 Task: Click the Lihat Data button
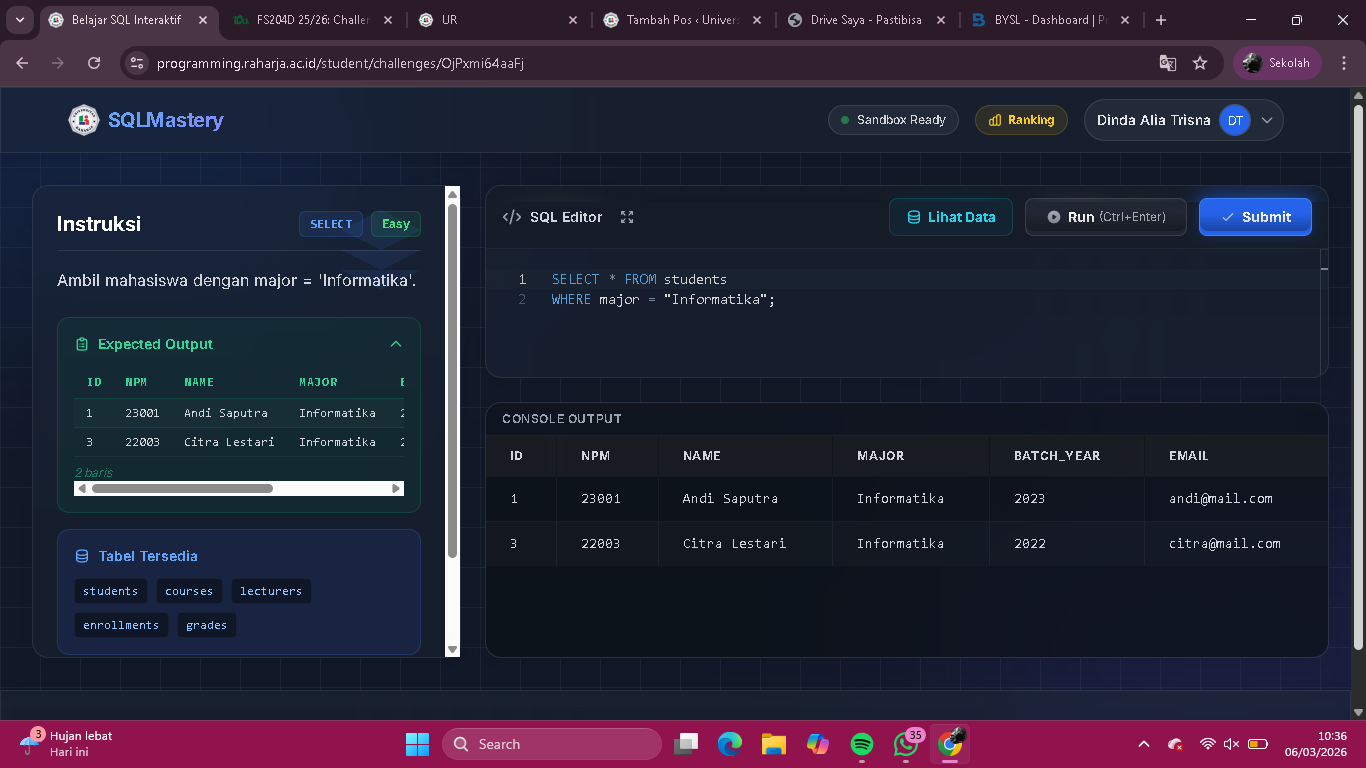click(x=950, y=217)
